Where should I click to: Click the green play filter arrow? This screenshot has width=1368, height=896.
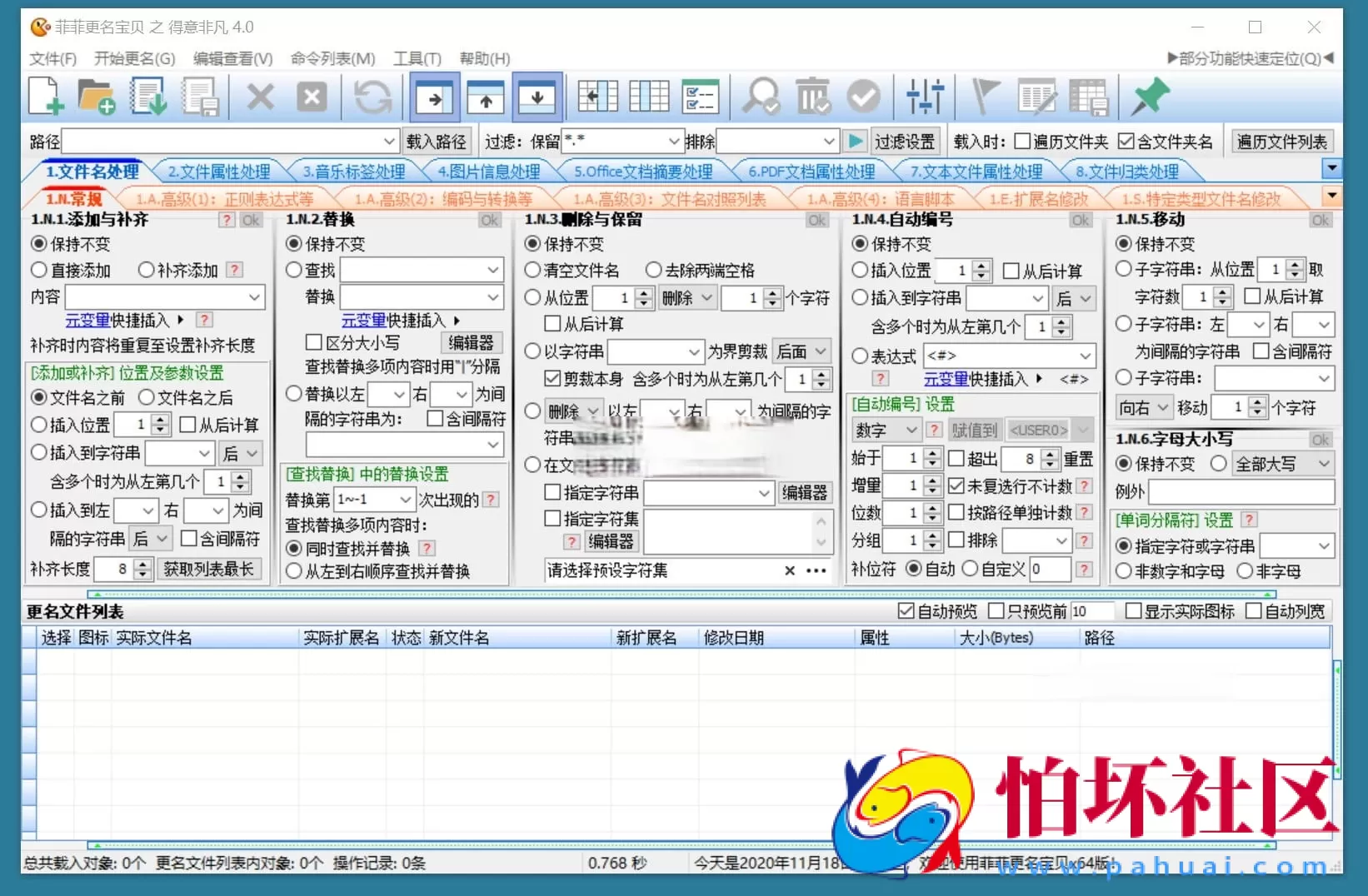click(x=855, y=142)
